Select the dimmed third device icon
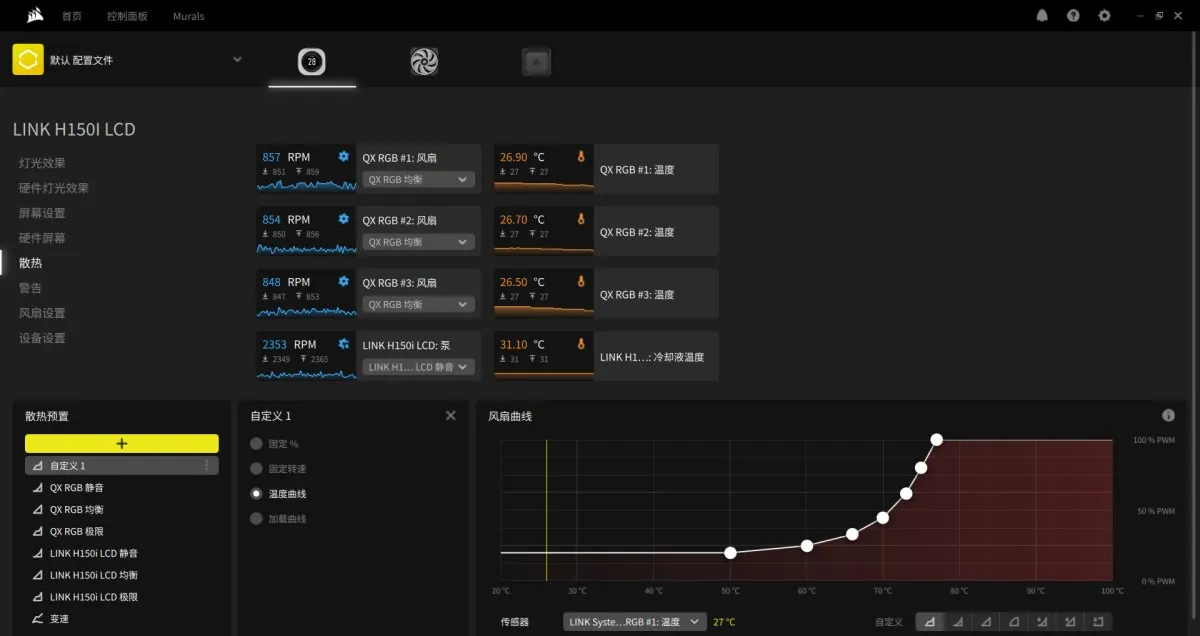 point(536,62)
